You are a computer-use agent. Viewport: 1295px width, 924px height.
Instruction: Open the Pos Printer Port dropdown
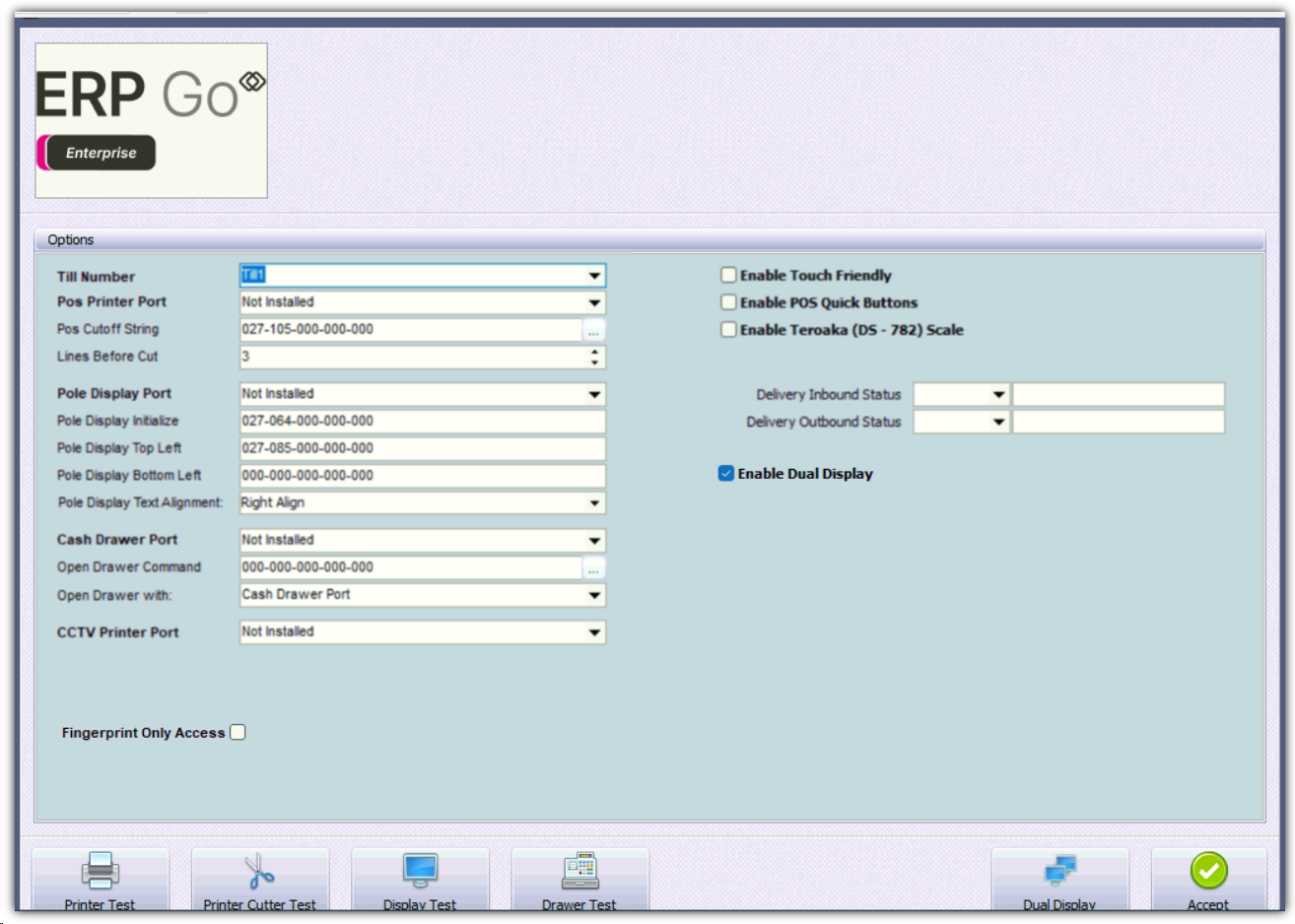(x=594, y=302)
